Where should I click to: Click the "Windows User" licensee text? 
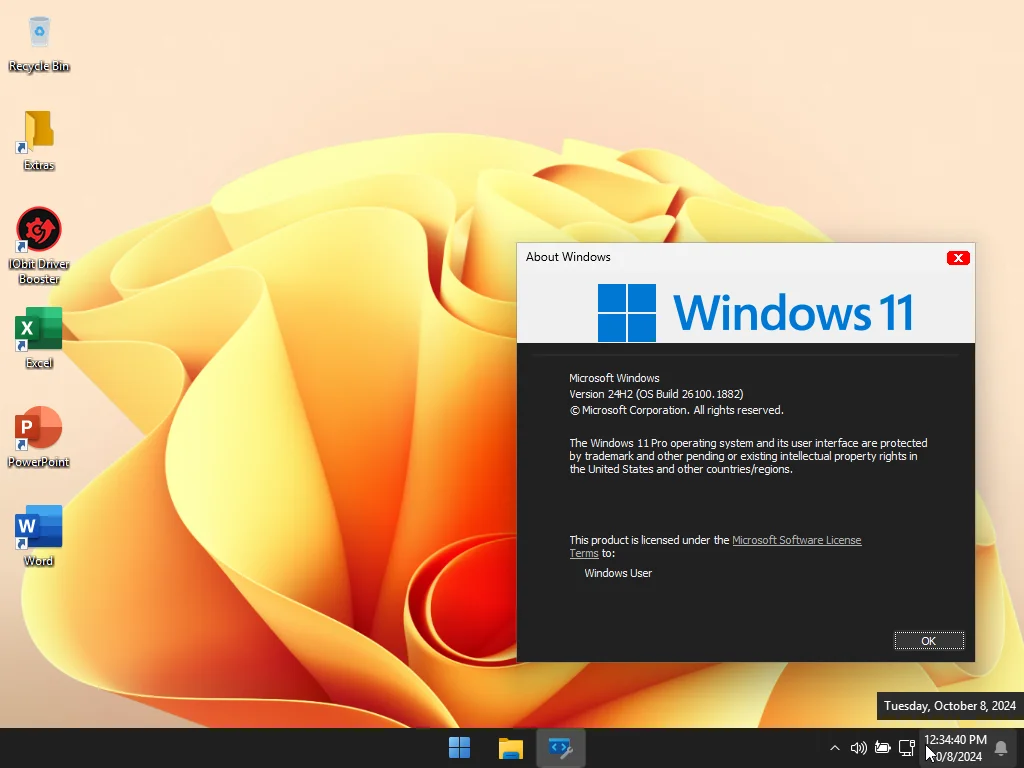(x=618, y=573)
